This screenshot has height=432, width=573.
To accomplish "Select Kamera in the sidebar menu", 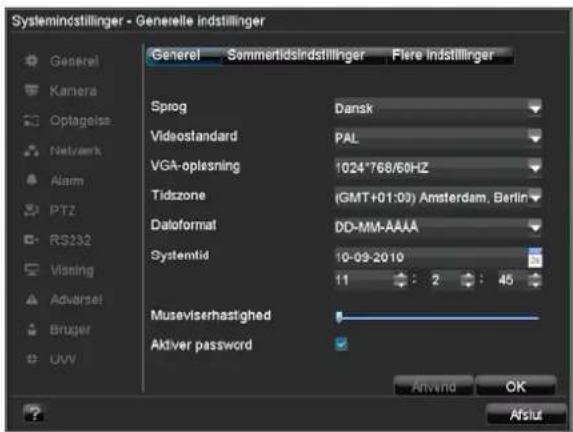I will (x=73, y=91).
